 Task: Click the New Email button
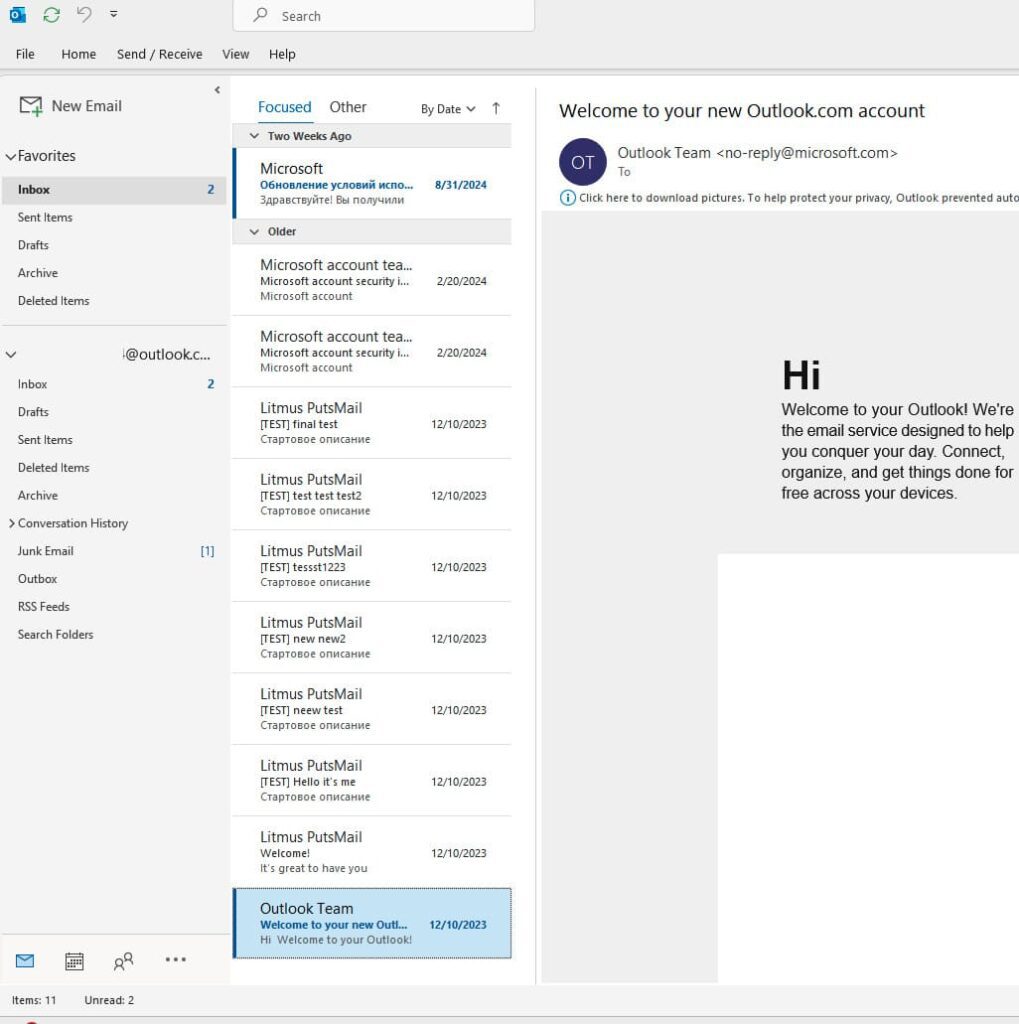(71, 106)
